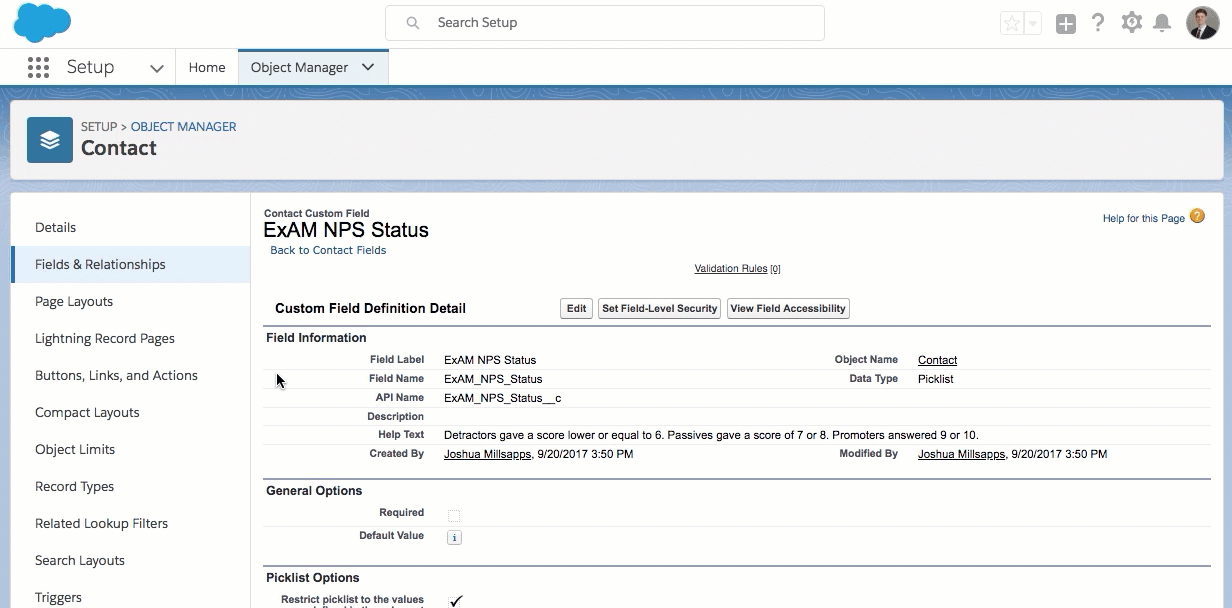Open the App Launcher grid icon

38,67
